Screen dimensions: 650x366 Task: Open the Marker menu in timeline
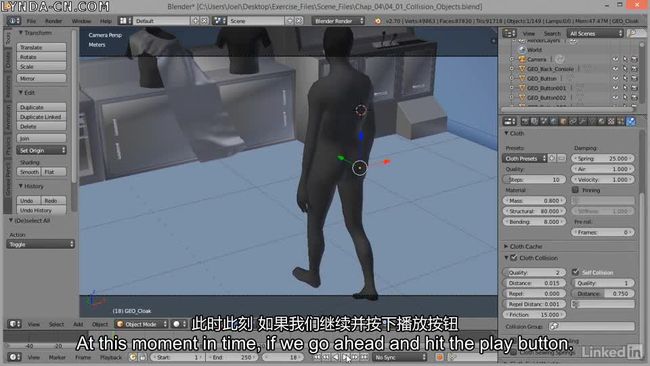(x=57, y=357)
